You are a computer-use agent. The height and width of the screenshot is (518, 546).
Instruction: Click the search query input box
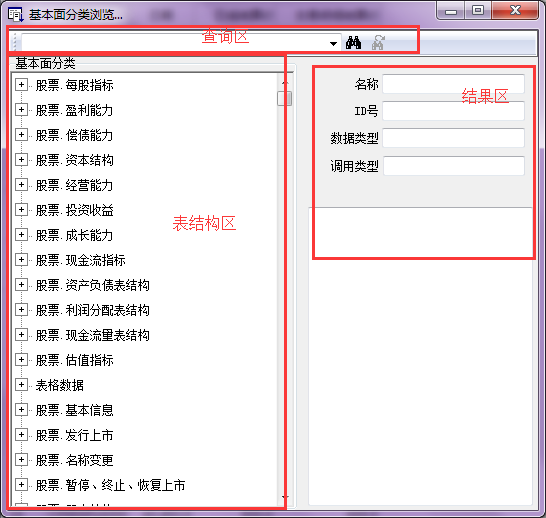tap(175, 43)
